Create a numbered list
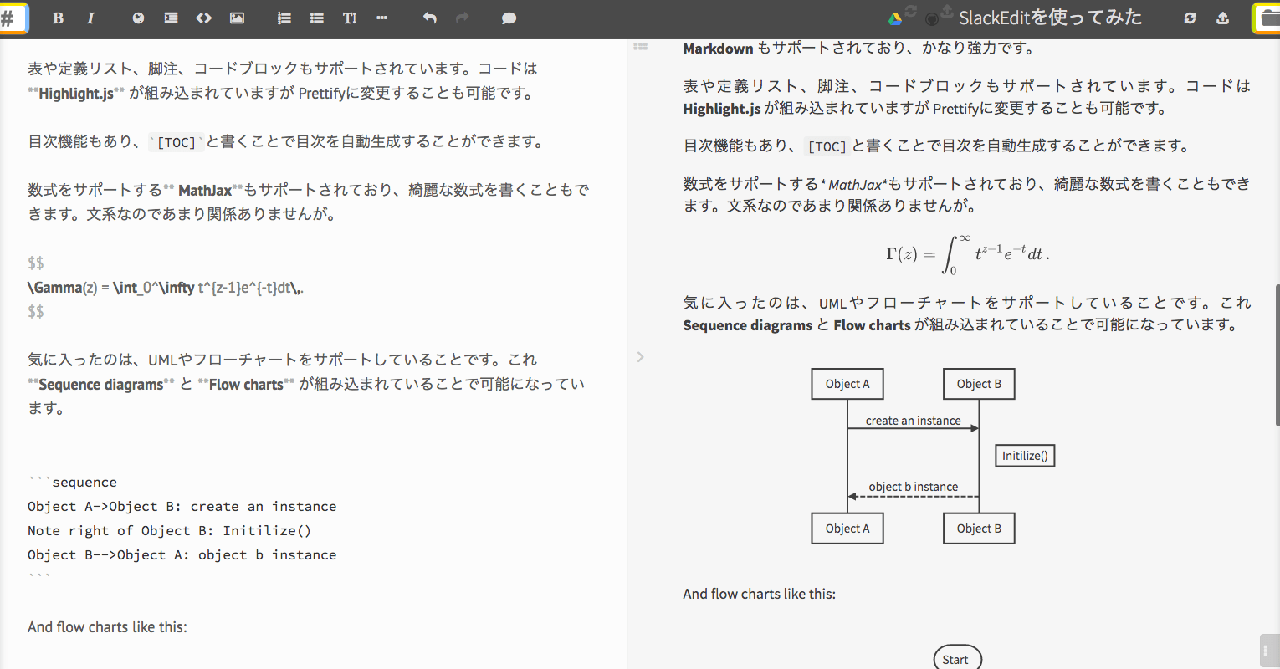 click(x=284, y=18)
